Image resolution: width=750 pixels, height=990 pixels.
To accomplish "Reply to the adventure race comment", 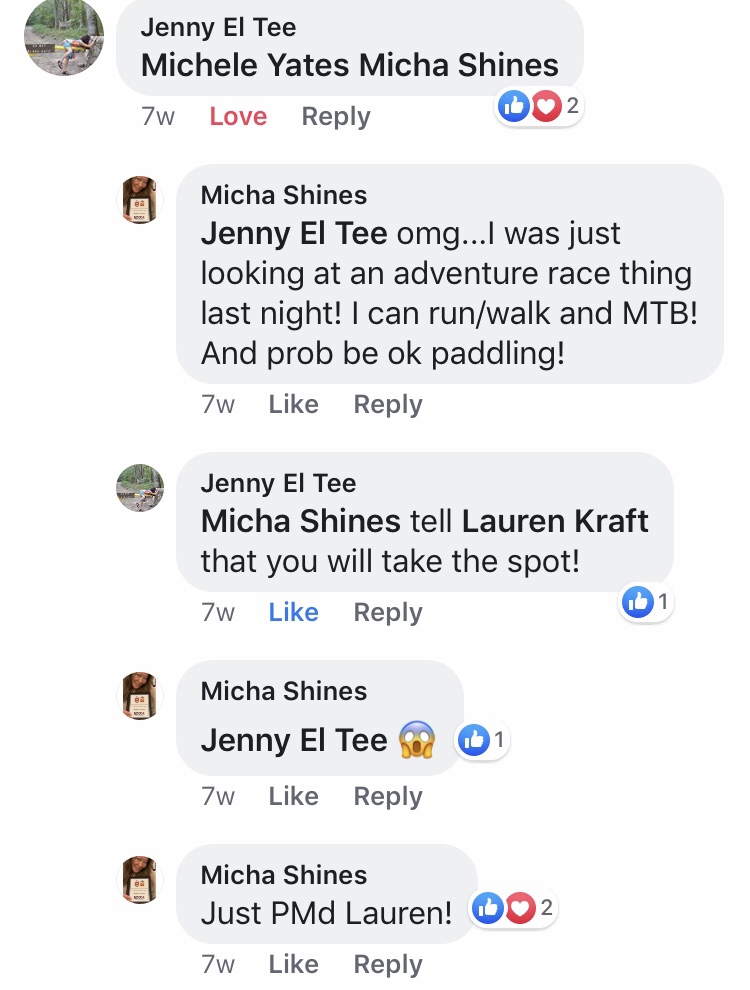I will 388,405.
